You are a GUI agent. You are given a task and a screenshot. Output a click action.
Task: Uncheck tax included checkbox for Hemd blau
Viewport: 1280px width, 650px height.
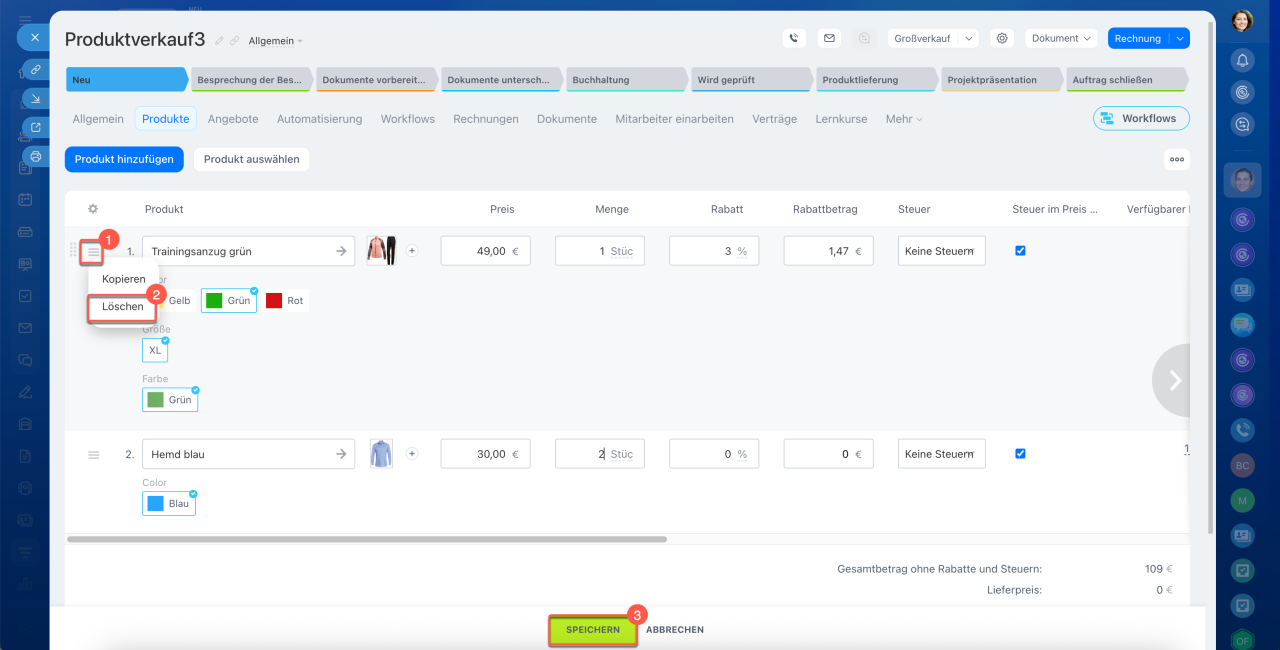[x=1020, y=454]
